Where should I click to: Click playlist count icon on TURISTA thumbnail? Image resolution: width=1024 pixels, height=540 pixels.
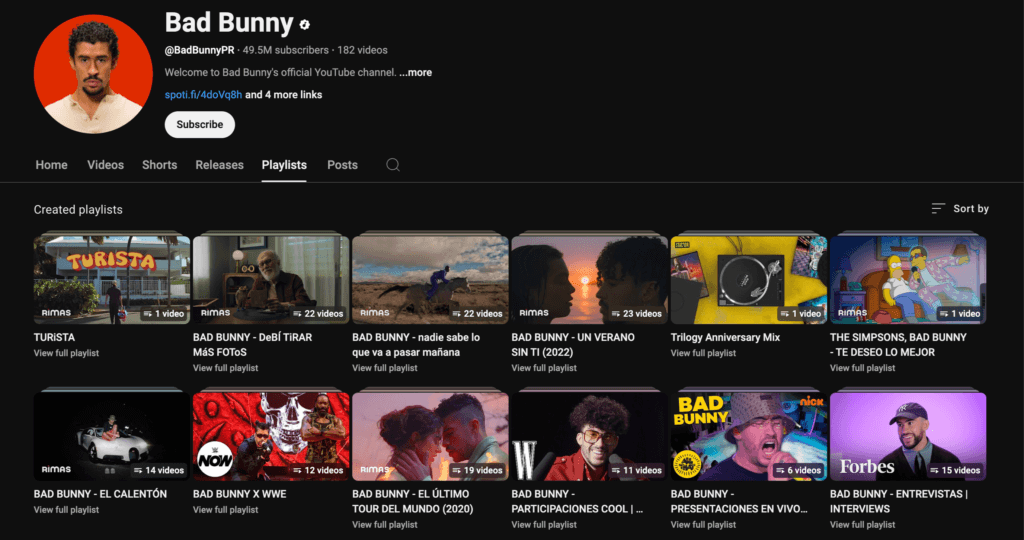(146, 313)
